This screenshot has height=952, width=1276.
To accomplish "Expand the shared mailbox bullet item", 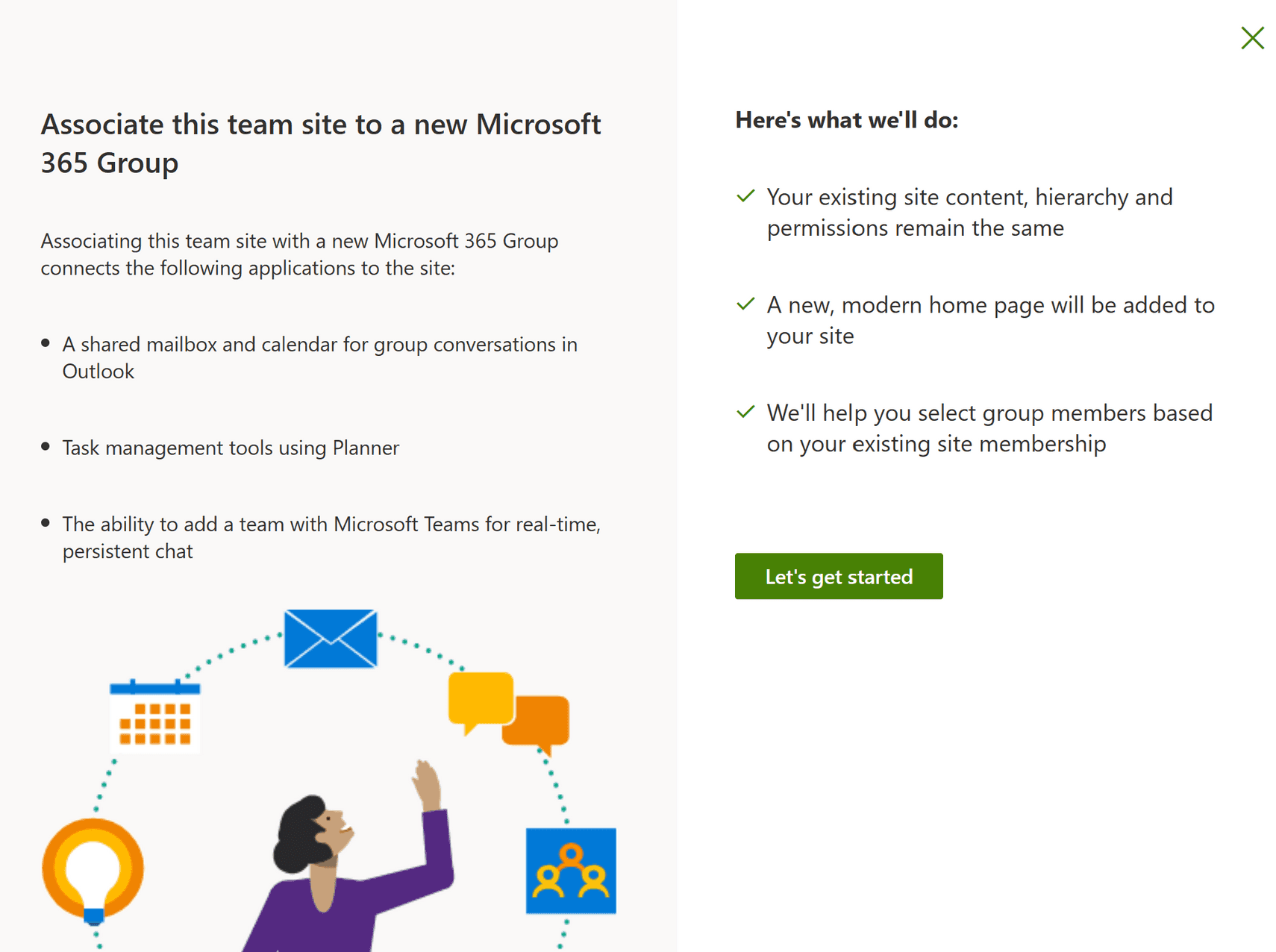I will (x=319, y=357).
